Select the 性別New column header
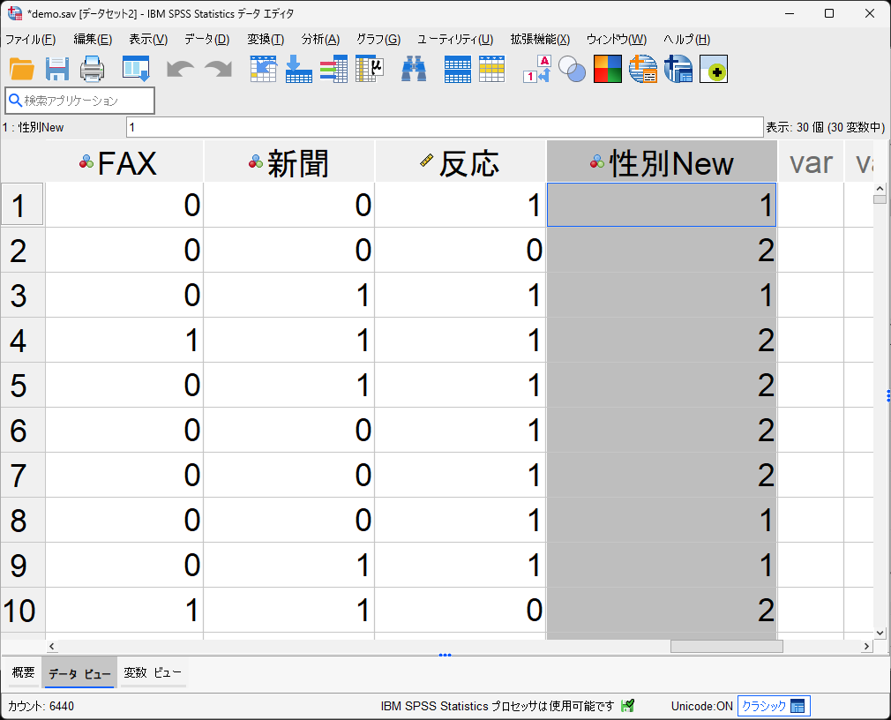891x720 pixels. pyautogui.click(x=662, y=163)
